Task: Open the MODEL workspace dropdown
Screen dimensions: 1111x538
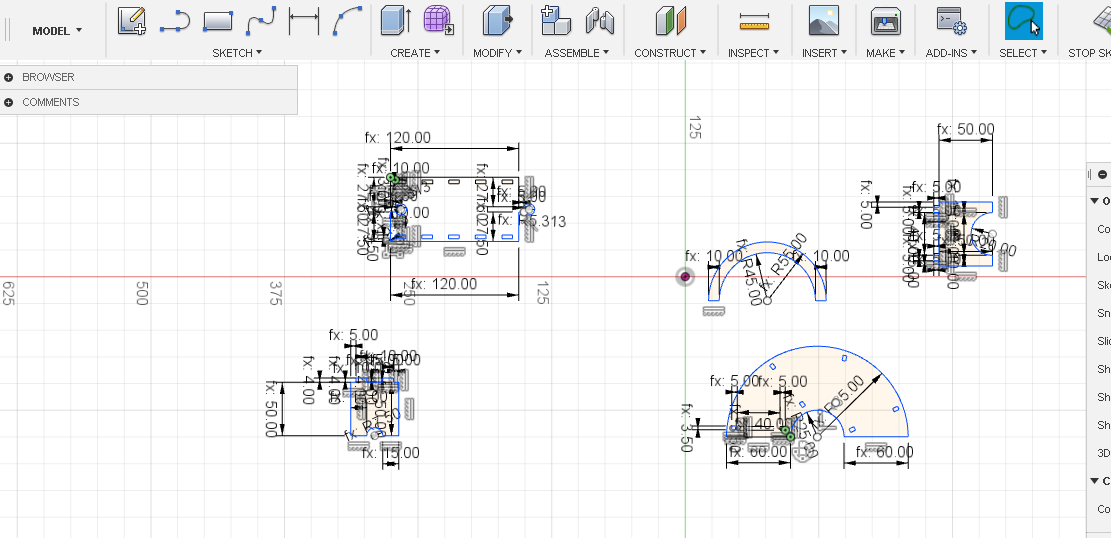Action: [x=57, y=30]
